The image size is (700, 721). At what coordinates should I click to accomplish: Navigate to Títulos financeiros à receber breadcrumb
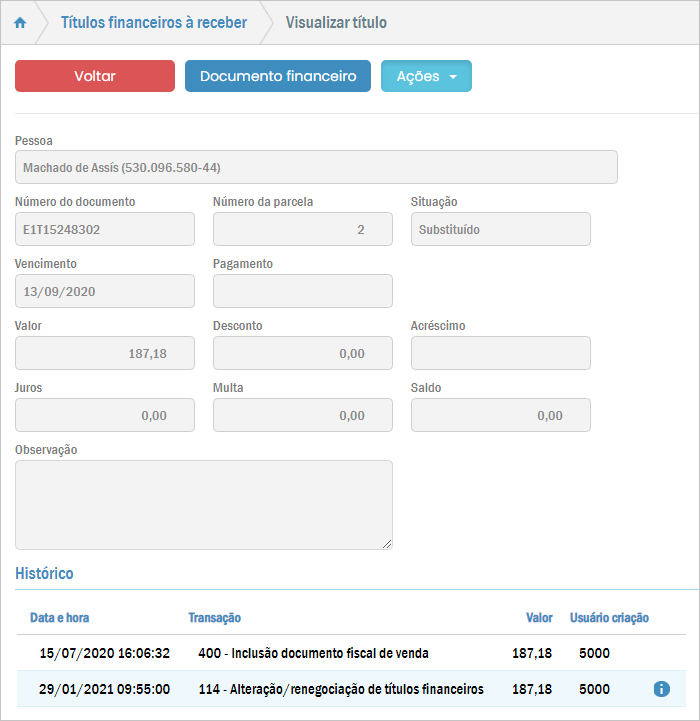pos(154,22)
